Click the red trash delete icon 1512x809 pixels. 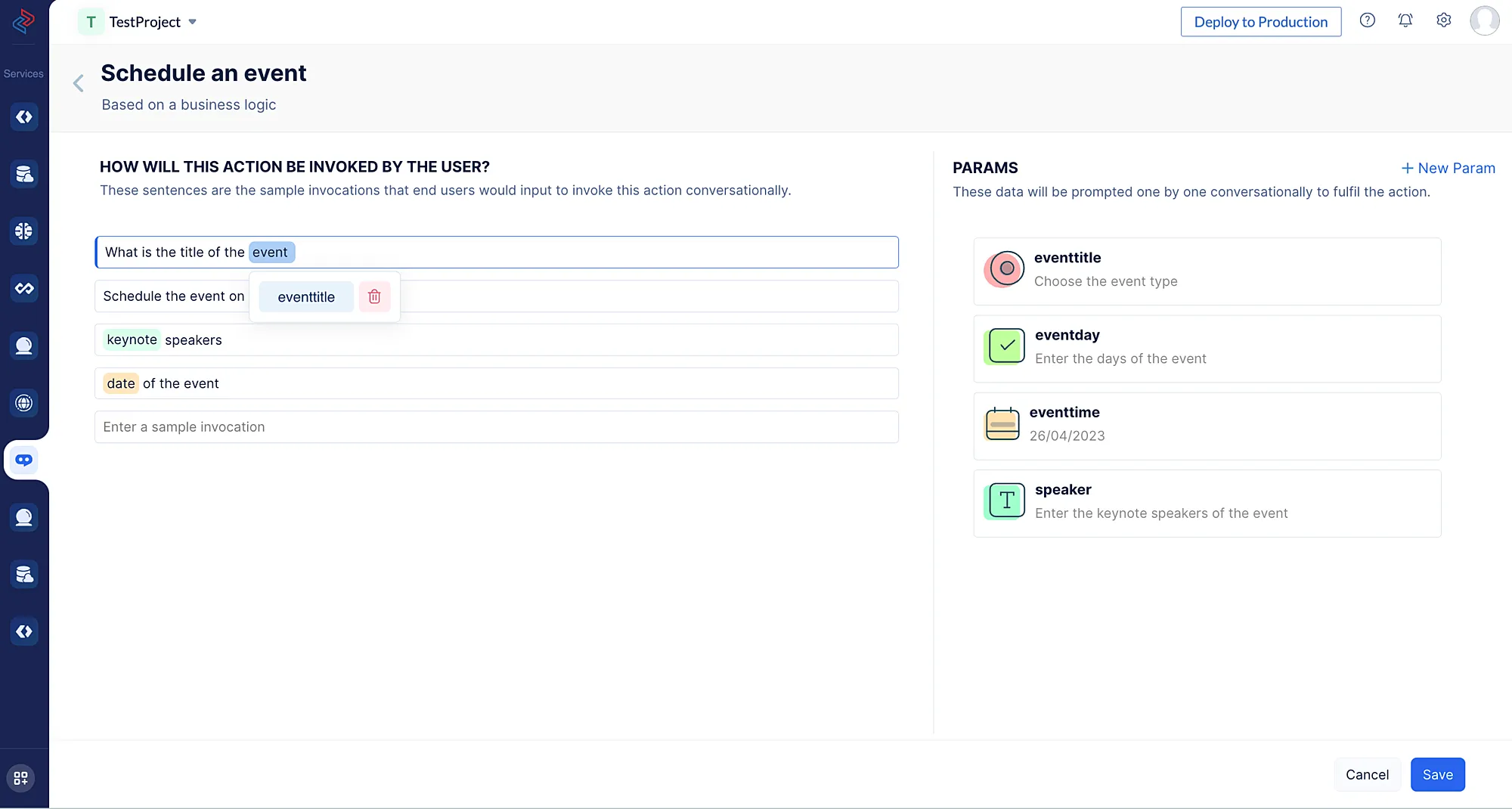tap(374, 296)
